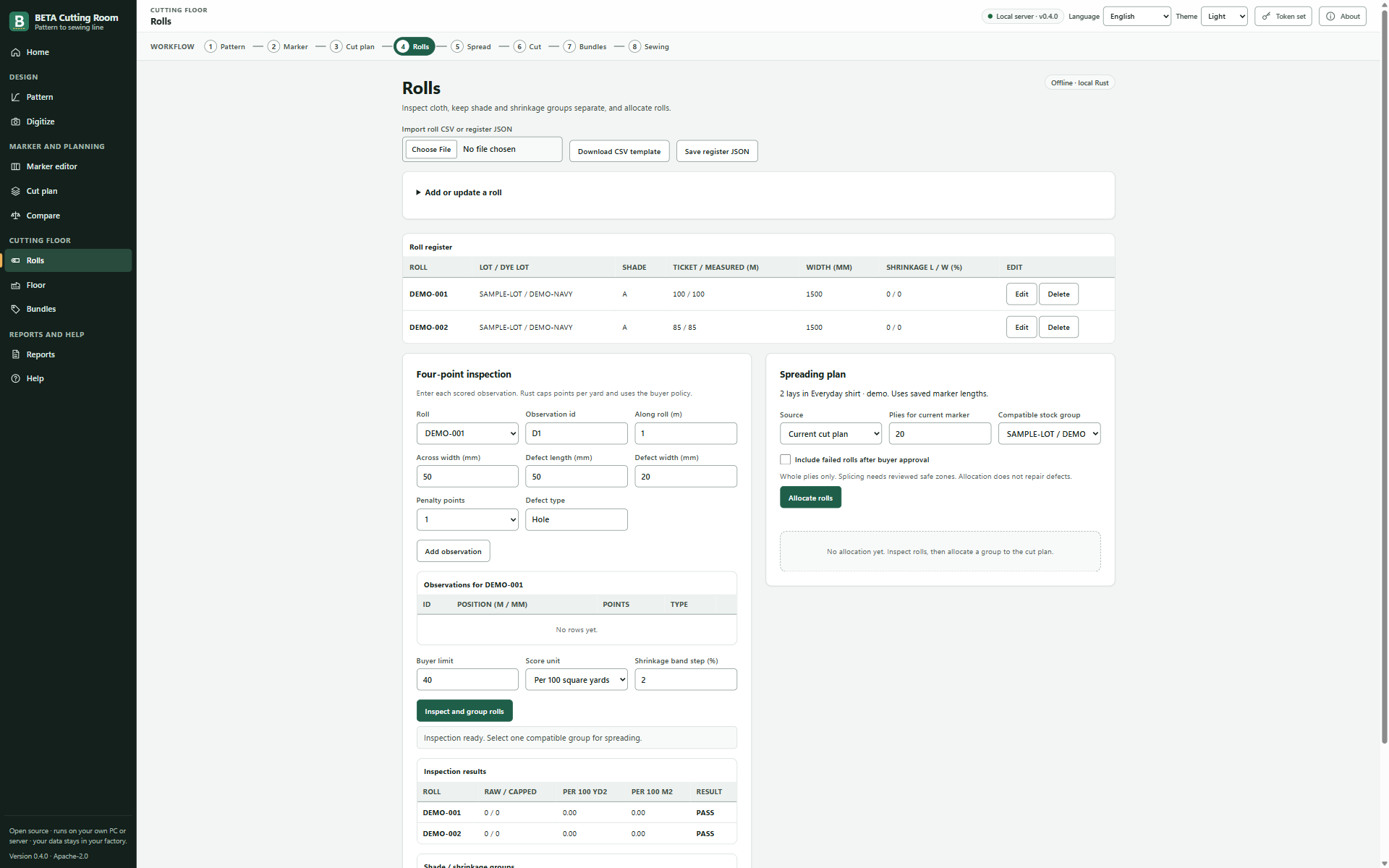Click Inspect and group rolls button

coord(464,711)
